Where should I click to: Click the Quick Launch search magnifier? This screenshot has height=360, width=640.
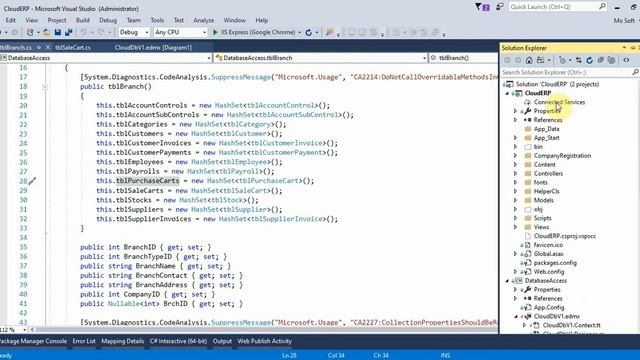[602, 7]
